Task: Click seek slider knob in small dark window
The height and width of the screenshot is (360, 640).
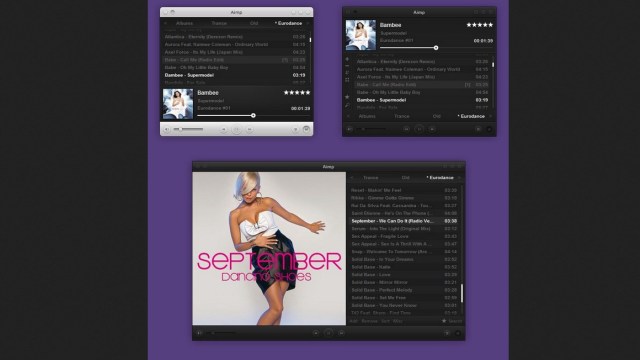Action: click(436, 48)
